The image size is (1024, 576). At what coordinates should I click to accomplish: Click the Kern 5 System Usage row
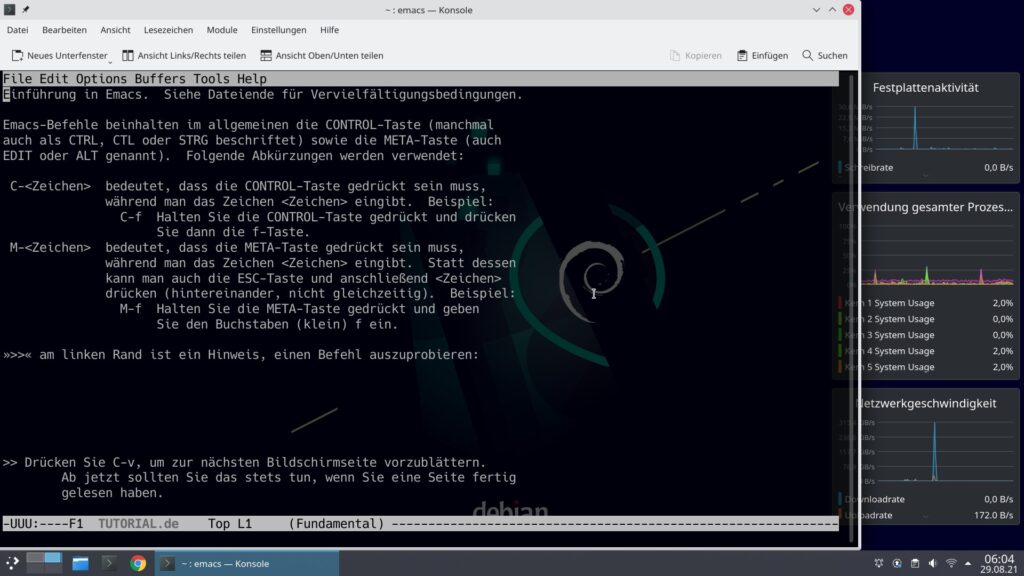click(926, 367)
